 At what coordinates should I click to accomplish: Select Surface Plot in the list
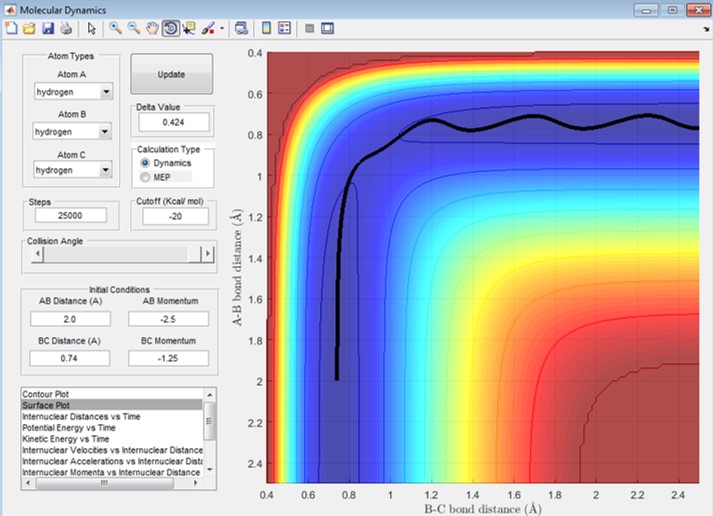coord(112,405)
